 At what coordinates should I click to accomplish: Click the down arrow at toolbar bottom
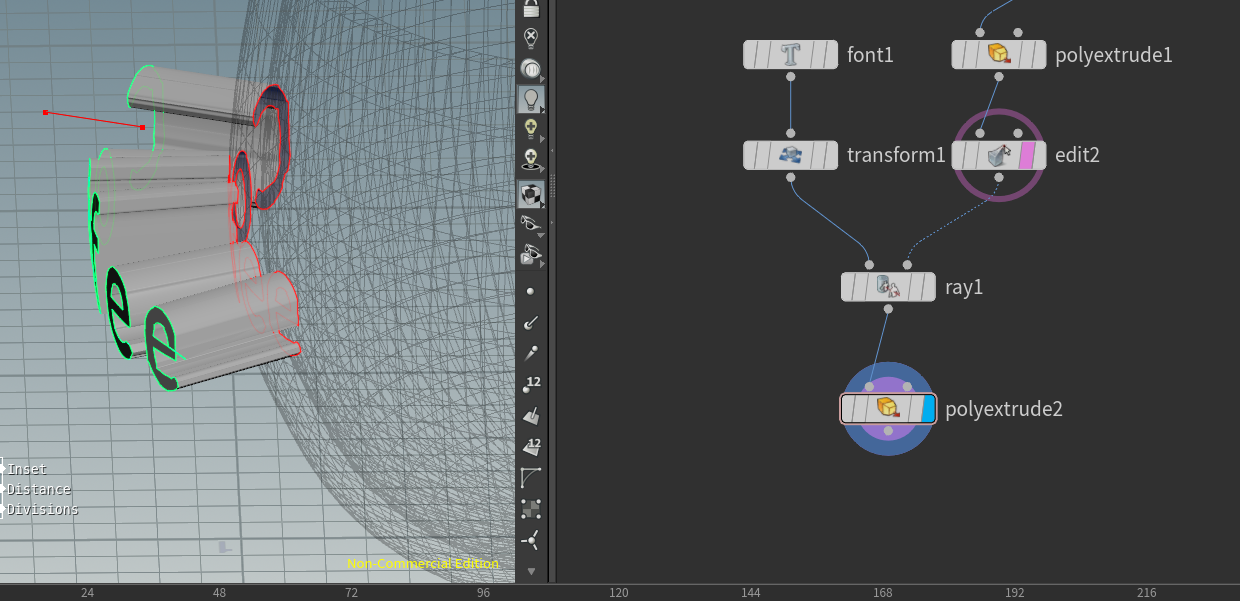coord(531,572)
